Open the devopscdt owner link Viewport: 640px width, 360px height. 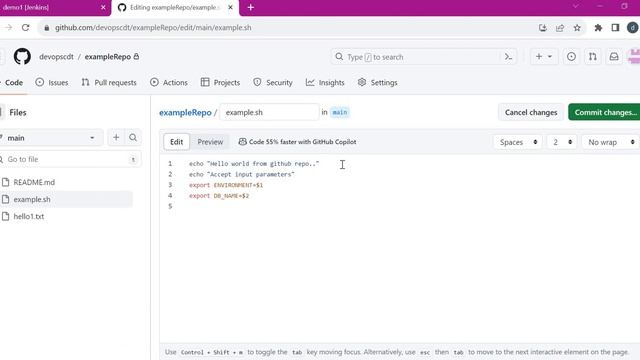(56, 57)
